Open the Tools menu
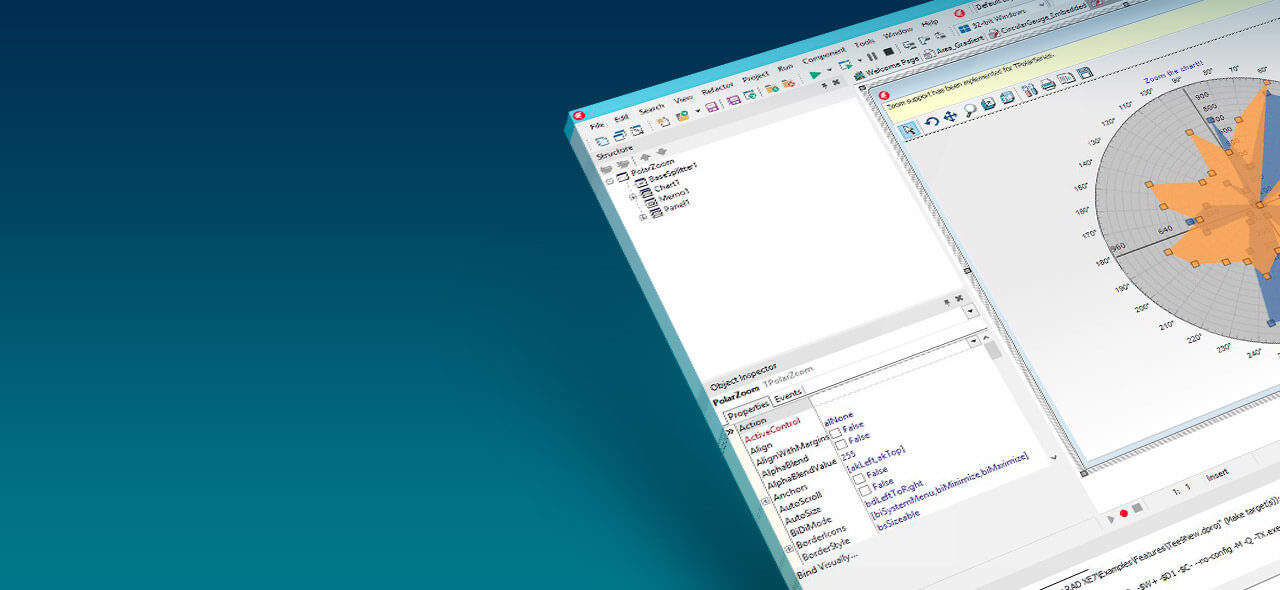 pyautogui.click(x=865, y=42)
